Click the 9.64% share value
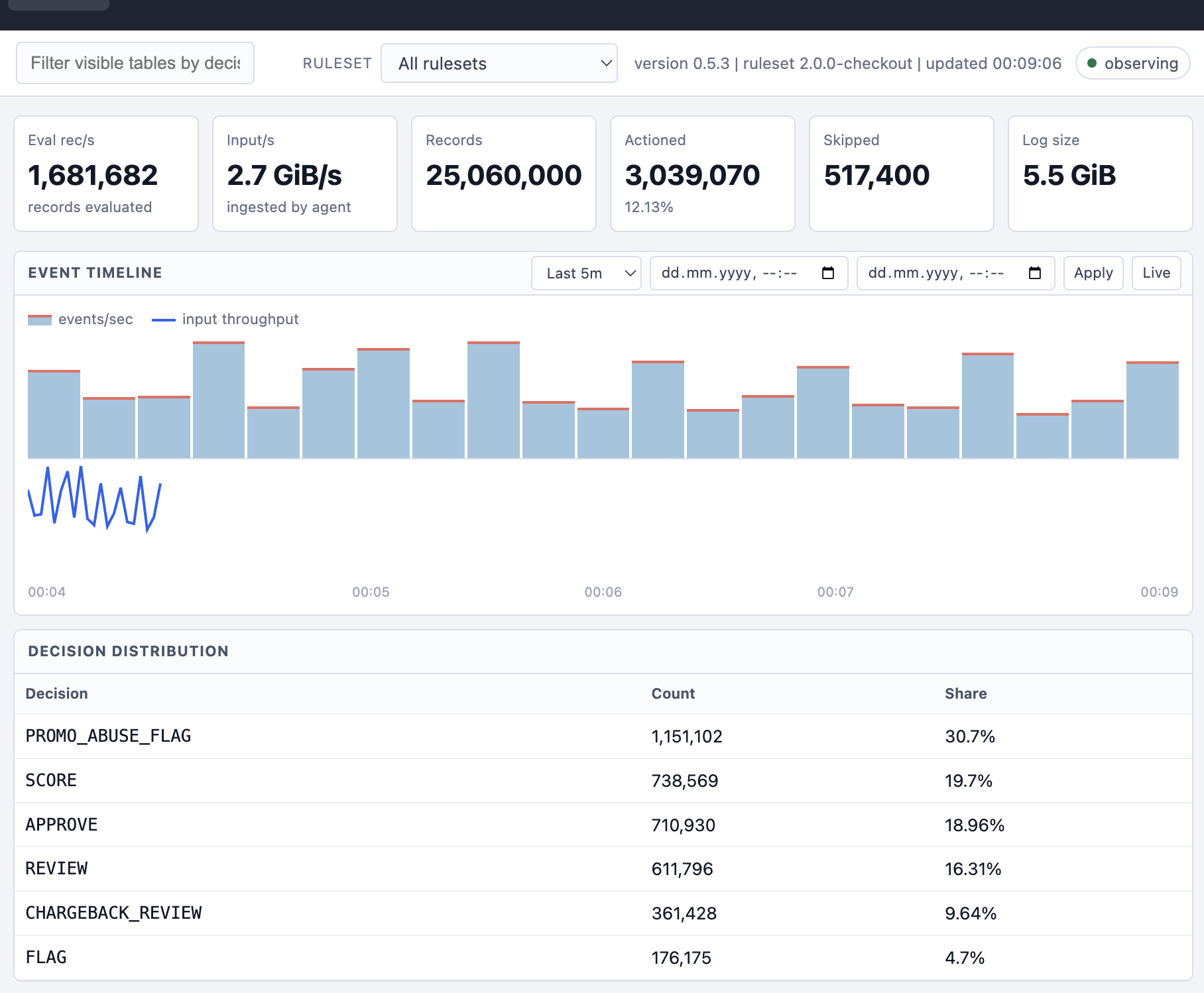Screen dimensions: 1204x993 (971, 913)
